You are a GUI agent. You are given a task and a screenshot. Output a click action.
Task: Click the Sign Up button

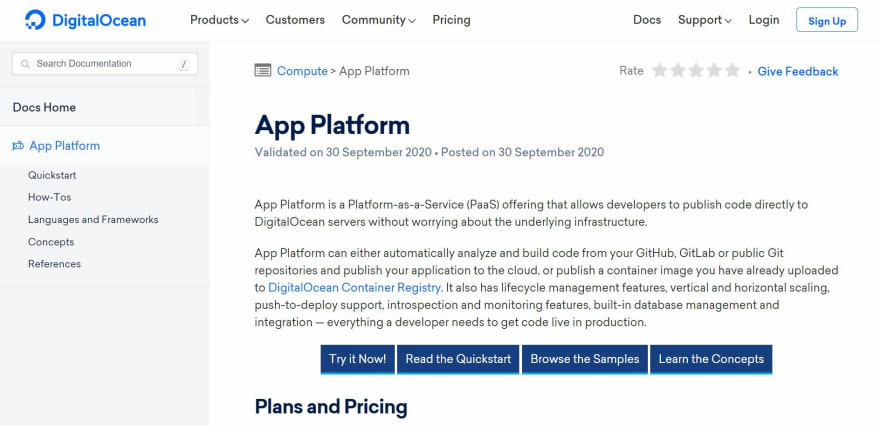(827, 20)
